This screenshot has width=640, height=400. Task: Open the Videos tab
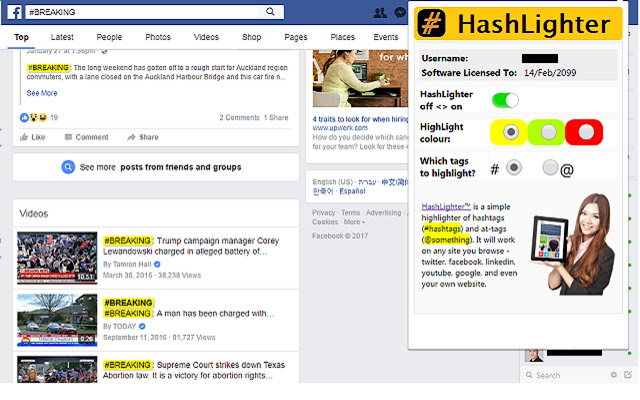(206, 37)
